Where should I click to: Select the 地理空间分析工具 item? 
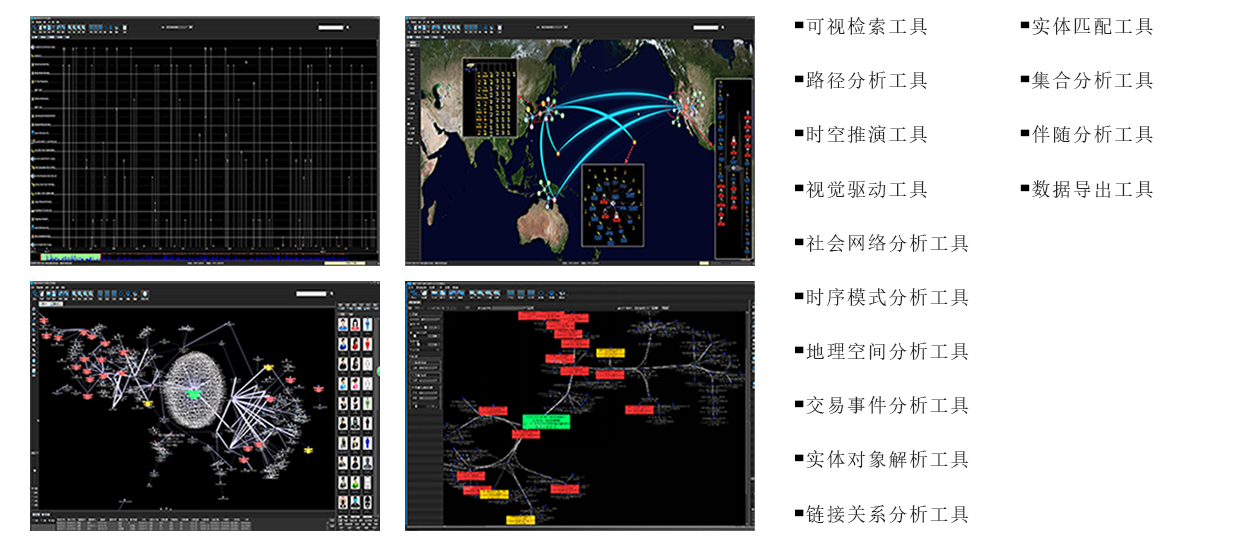pyautogui.click(x=887, y=352)
